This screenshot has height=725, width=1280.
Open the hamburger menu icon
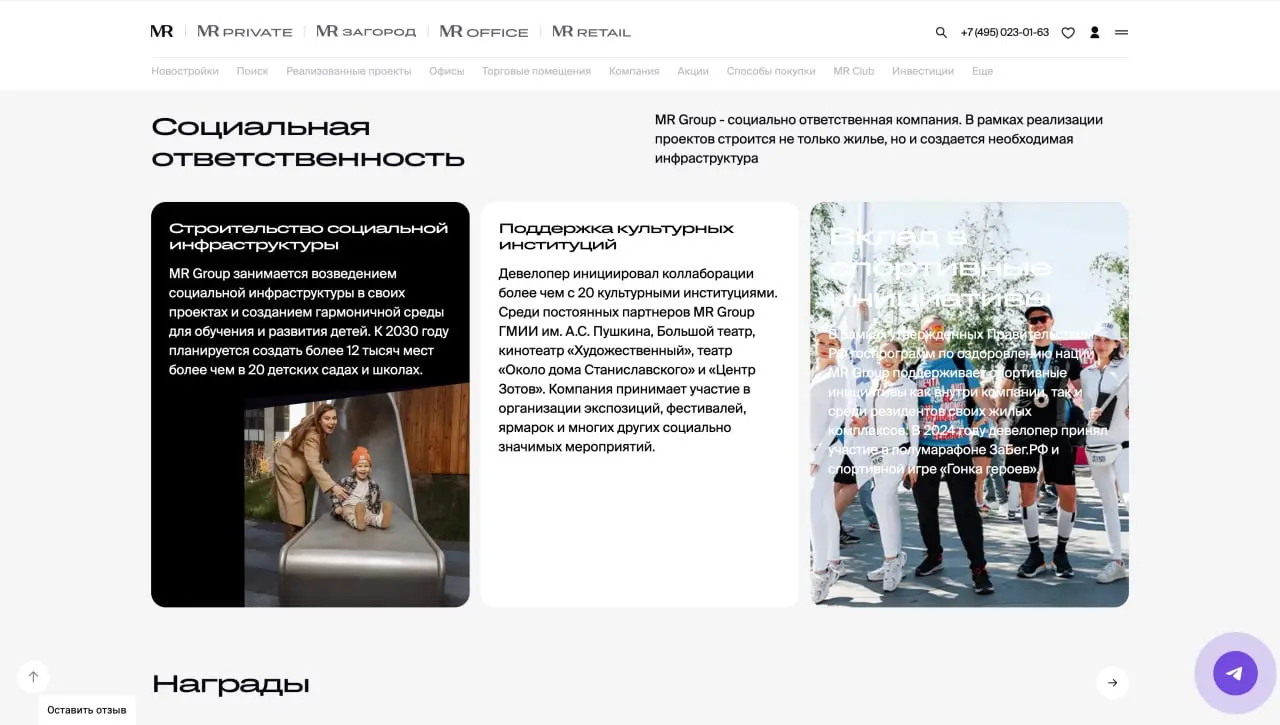coord(1121,32)
